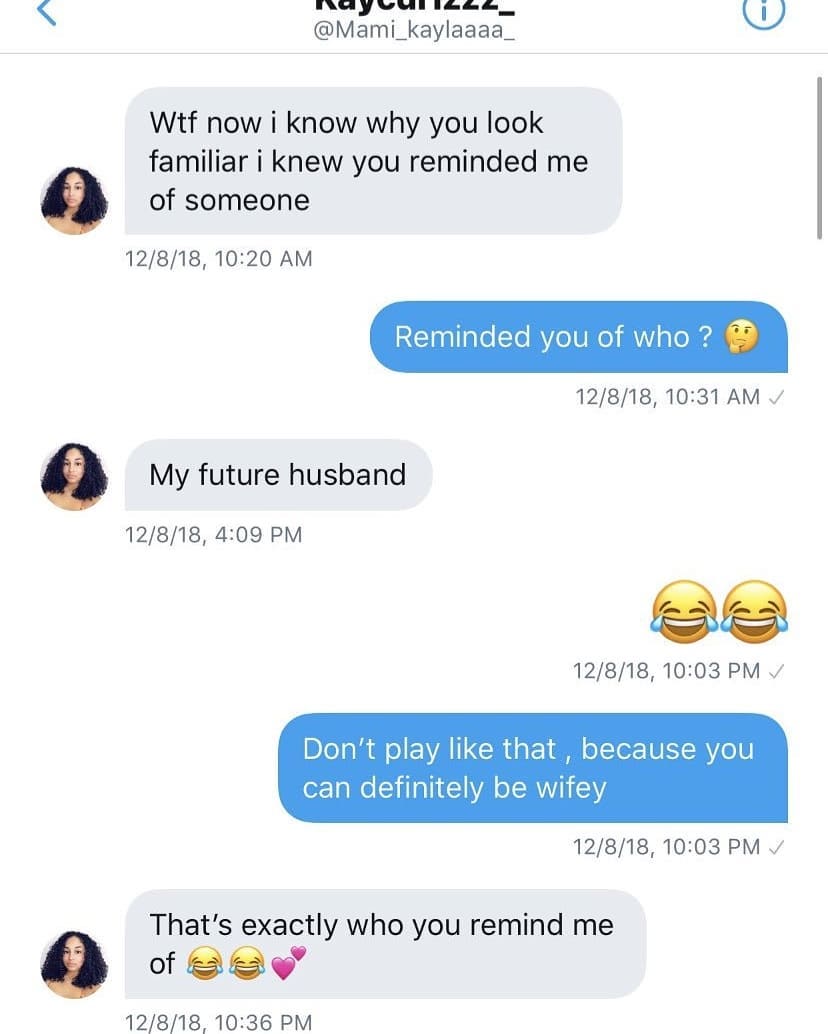Tap the 10:31 AM delivered checkmark
The width and height of the screenshot is (828, 1034).
pos(776,397)
